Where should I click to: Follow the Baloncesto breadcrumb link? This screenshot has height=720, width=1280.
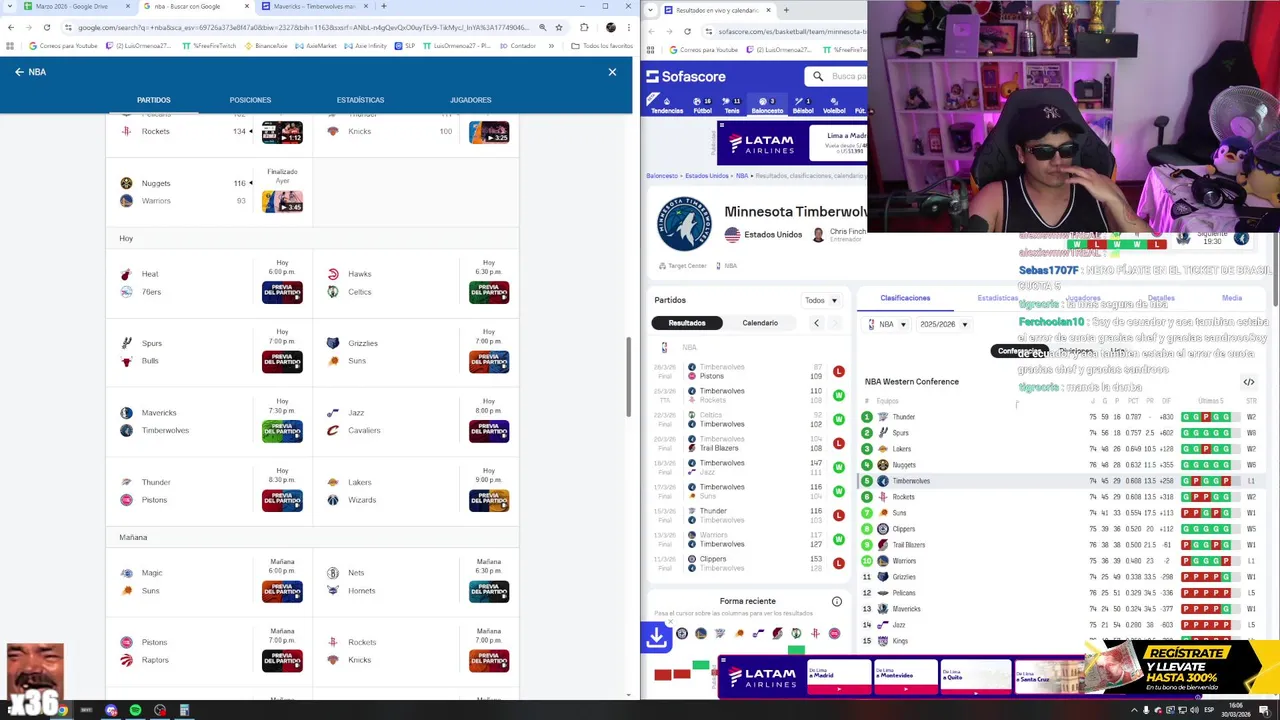pos(662,176)
